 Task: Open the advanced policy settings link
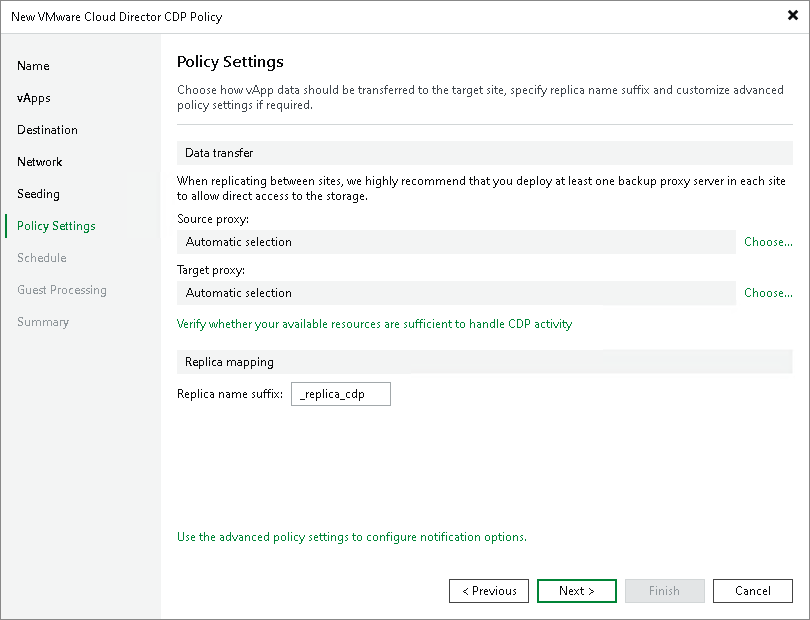(x=351, y=537)
